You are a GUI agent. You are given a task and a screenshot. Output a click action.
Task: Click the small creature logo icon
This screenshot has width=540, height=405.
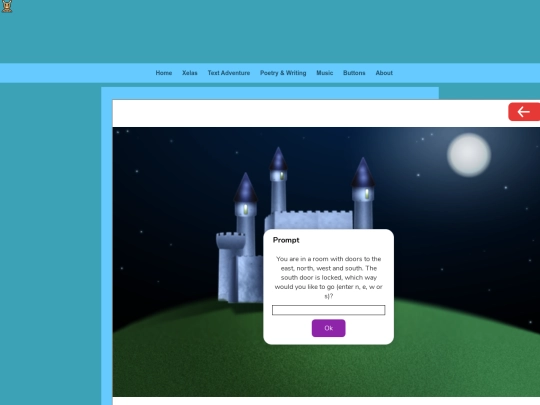click(7, 6)
